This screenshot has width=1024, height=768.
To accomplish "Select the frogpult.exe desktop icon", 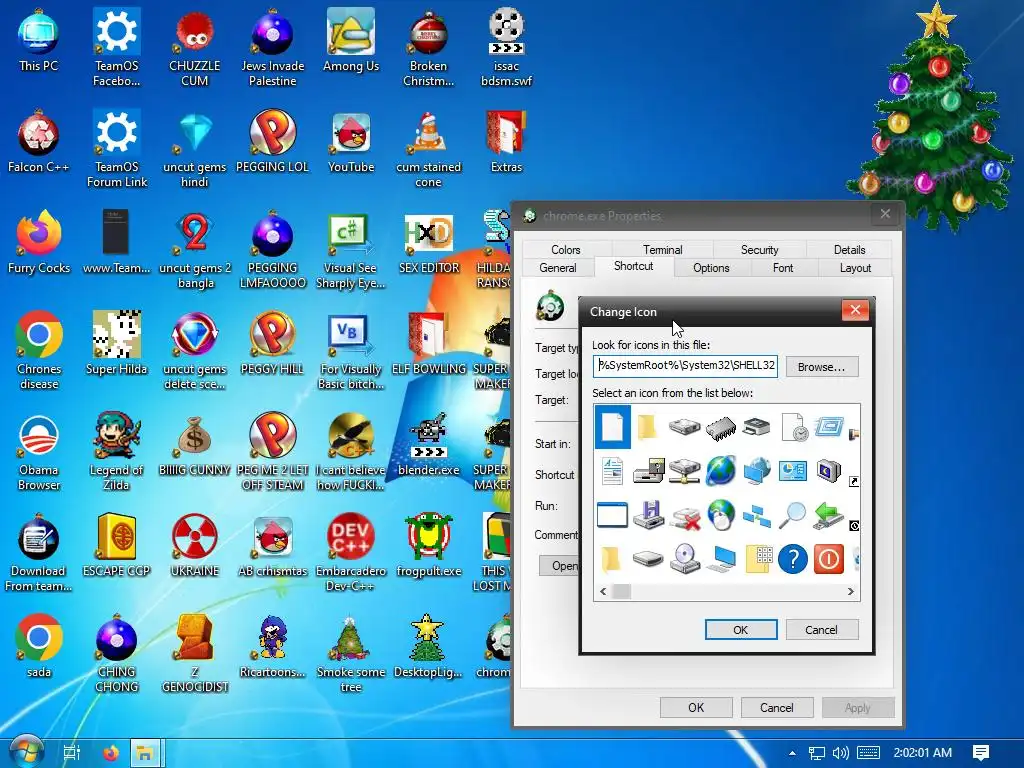I will point(428,545).
